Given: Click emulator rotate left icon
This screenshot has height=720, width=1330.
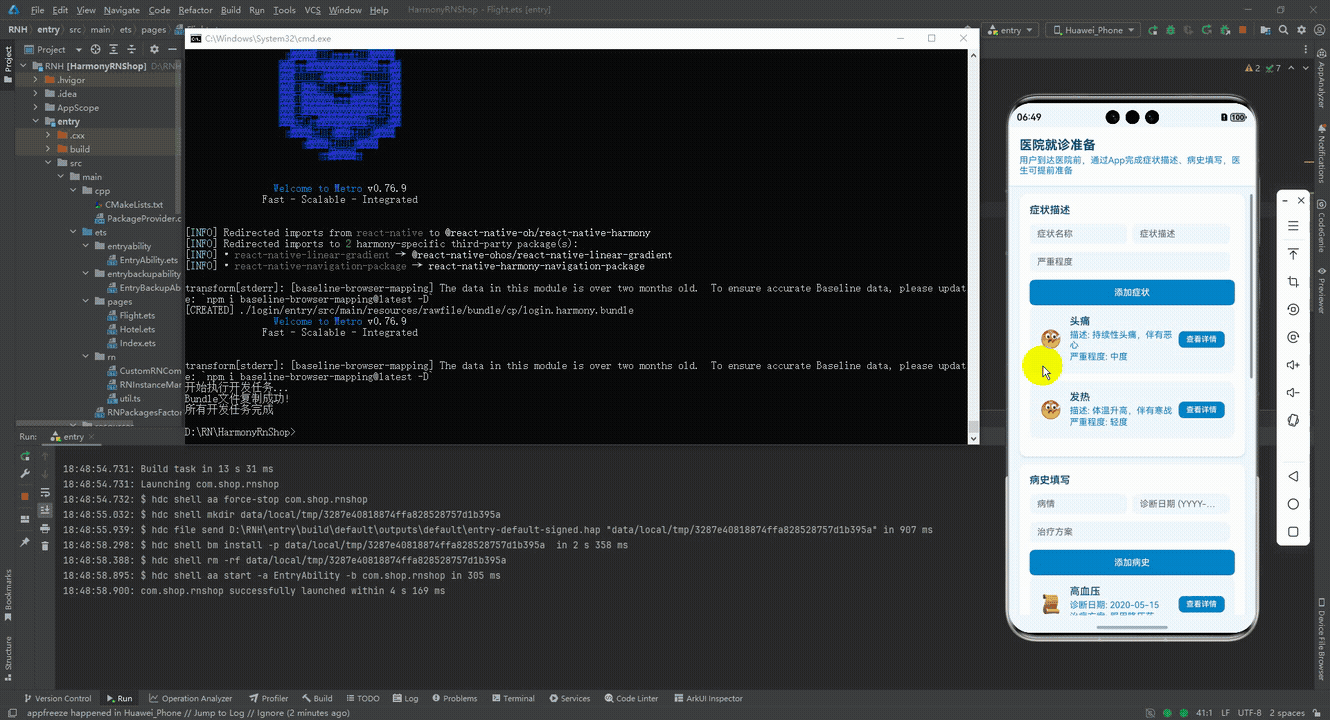Looking at the screenshot, I should click(x=1293, y=310).
